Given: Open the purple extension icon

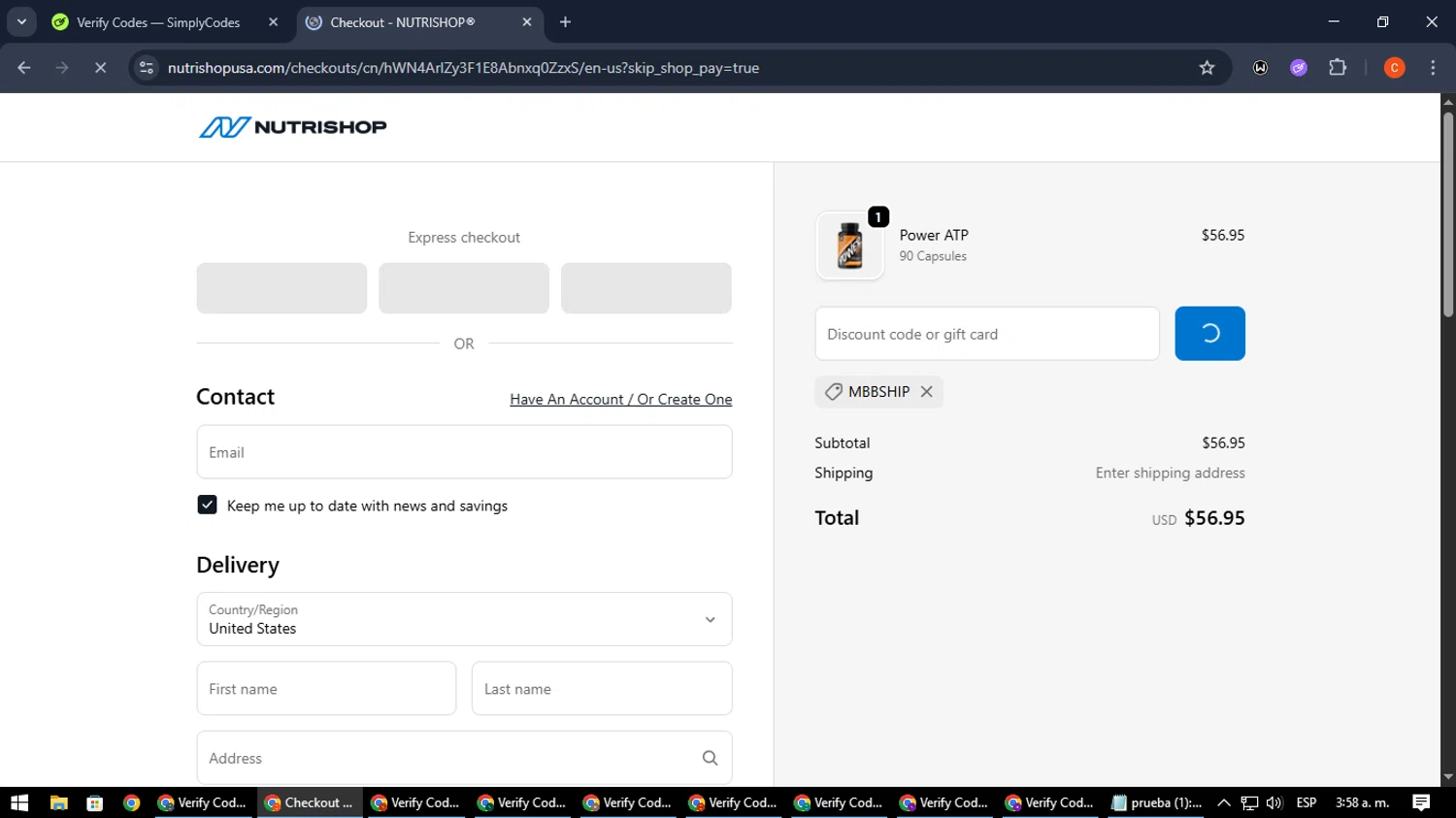Looking at the screenshot, I should coord(1299,68).
